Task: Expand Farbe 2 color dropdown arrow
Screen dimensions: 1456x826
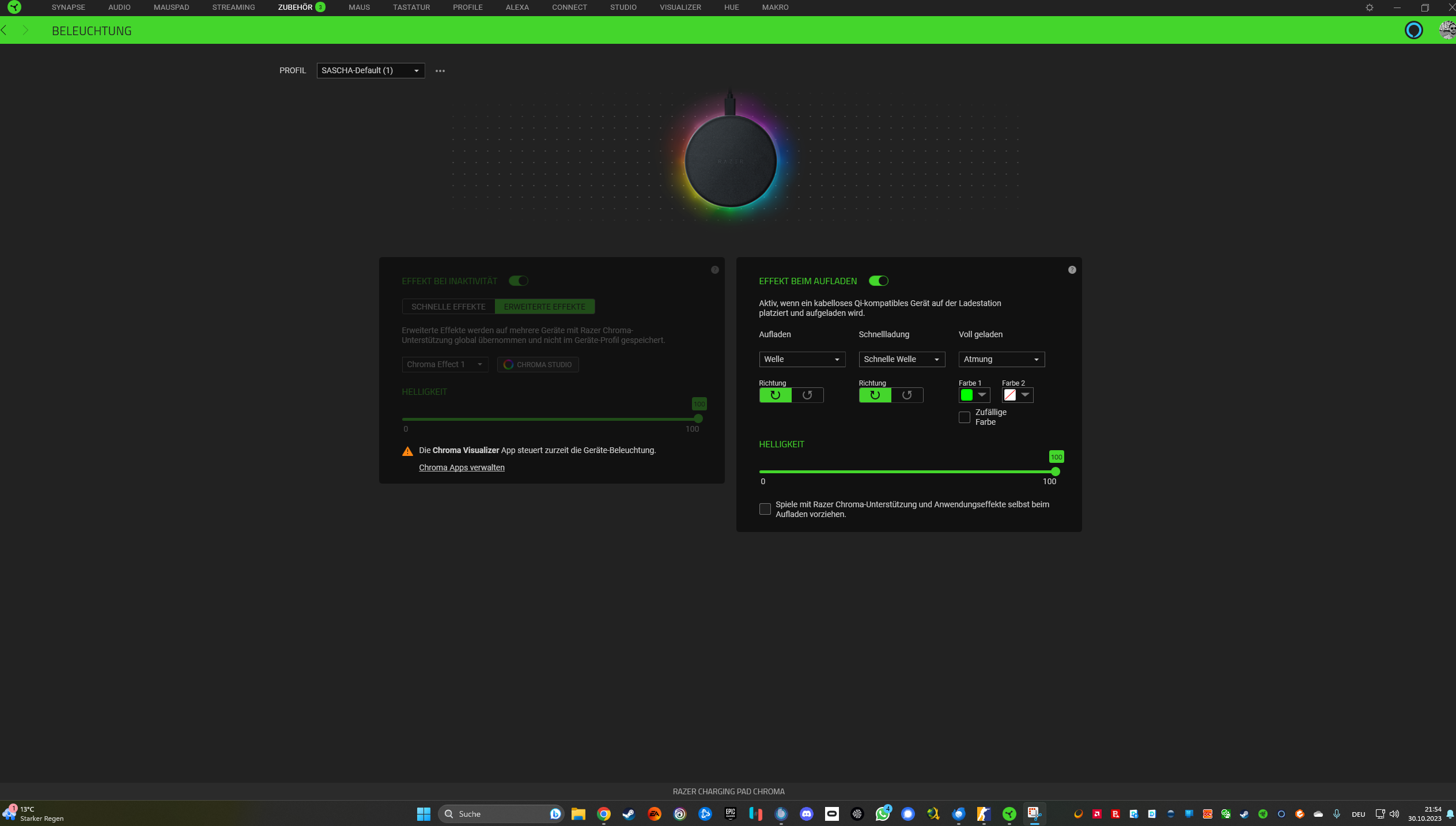Action: point(1025,395)
